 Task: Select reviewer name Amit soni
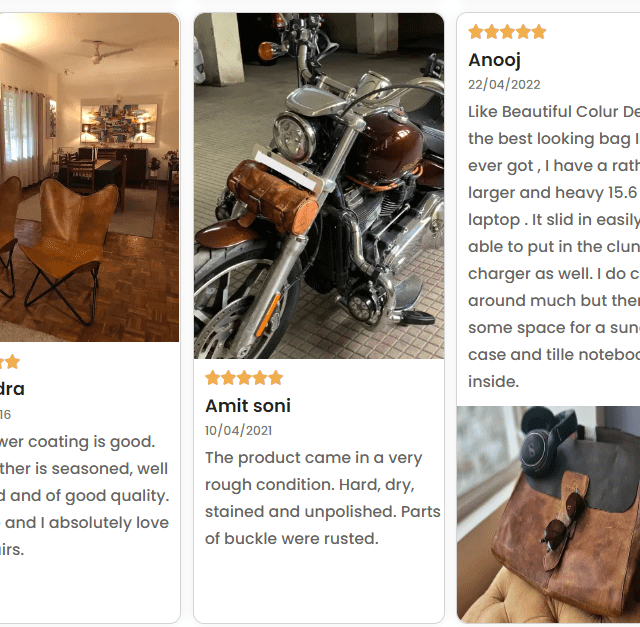click(248, 406)
